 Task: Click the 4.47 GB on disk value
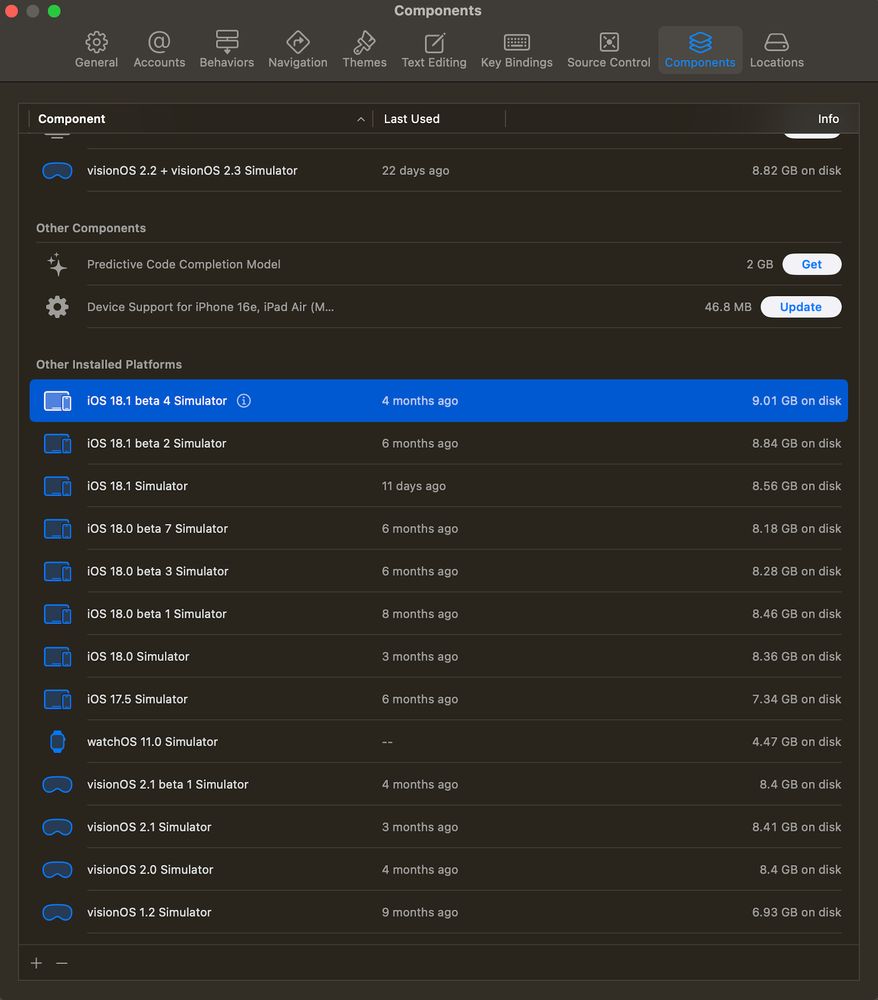pos(796,742)
